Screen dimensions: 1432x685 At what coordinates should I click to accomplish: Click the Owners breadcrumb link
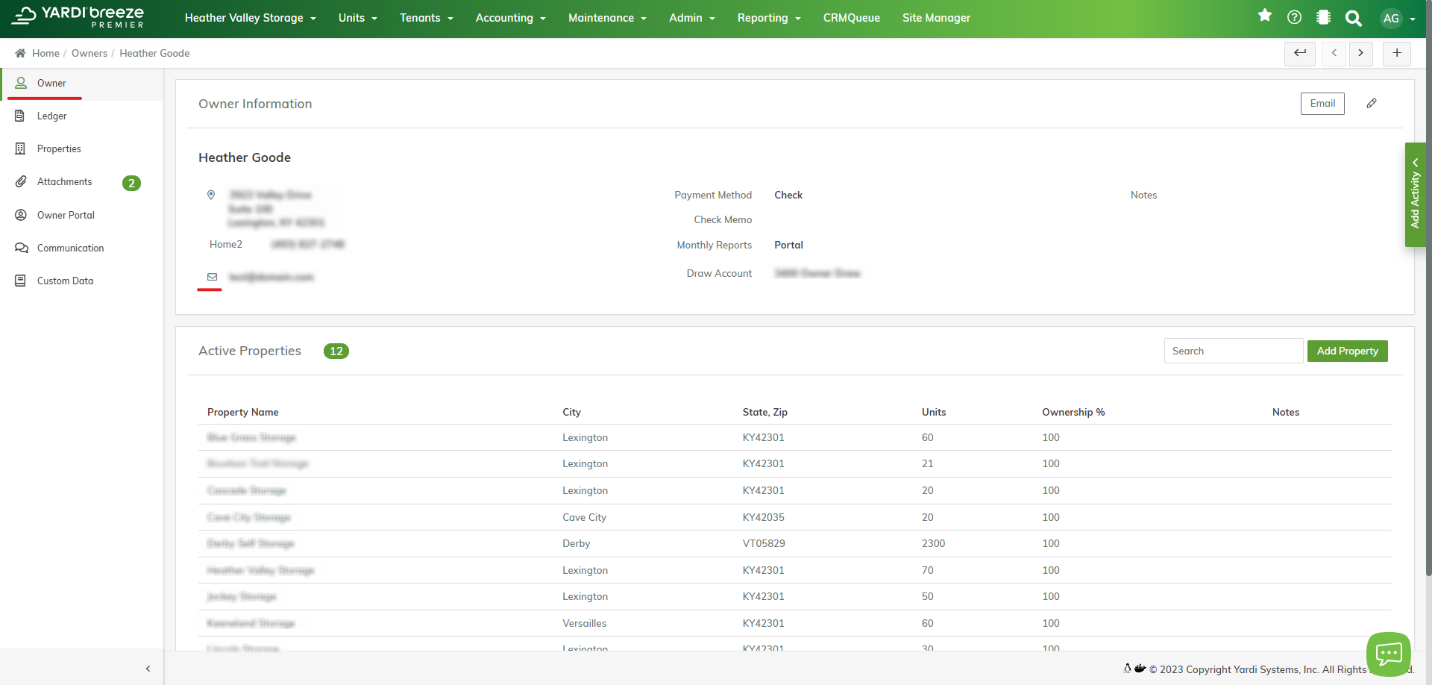[89, 53]
